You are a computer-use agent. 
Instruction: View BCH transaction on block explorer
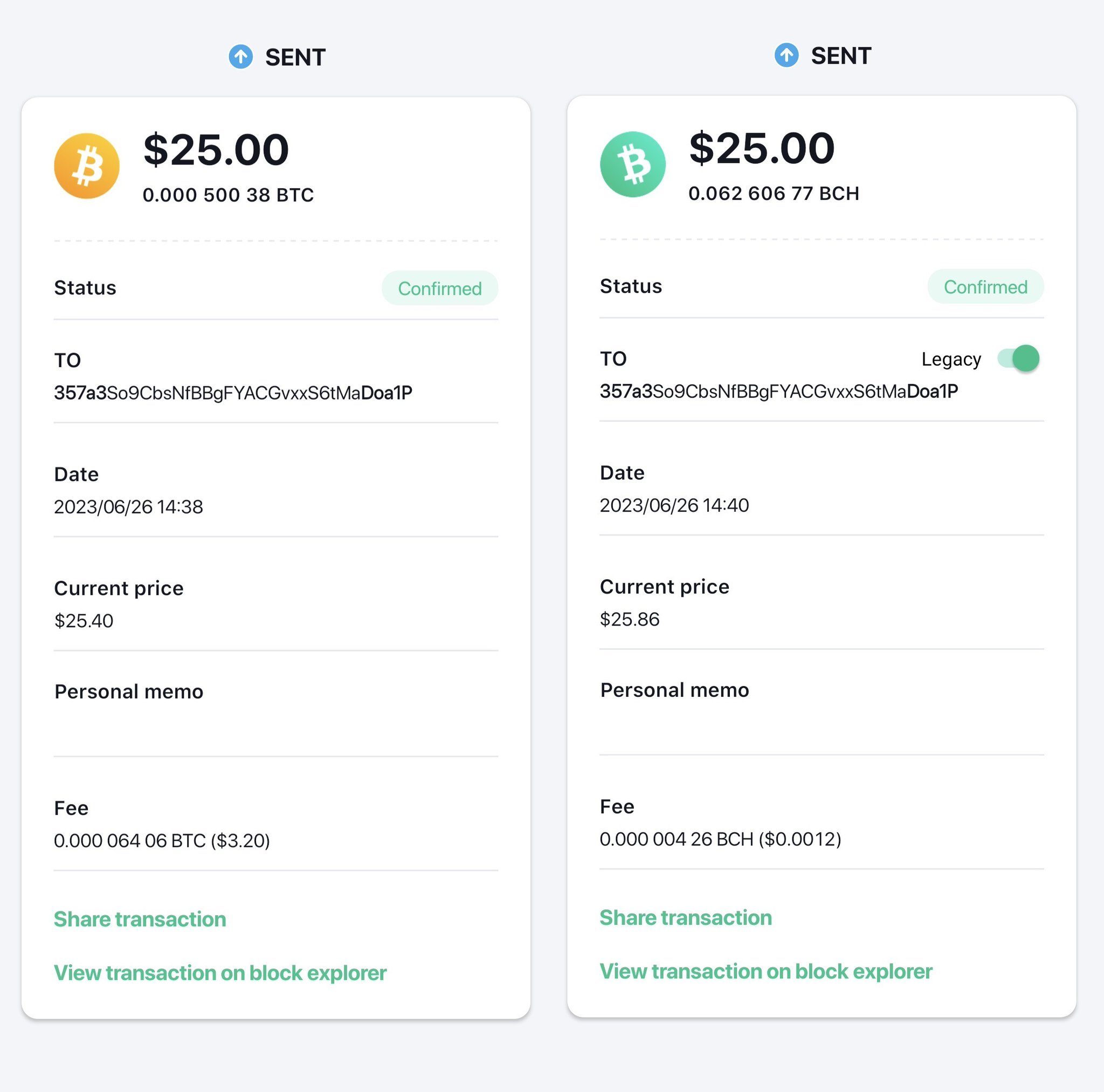tap(765, 971)
